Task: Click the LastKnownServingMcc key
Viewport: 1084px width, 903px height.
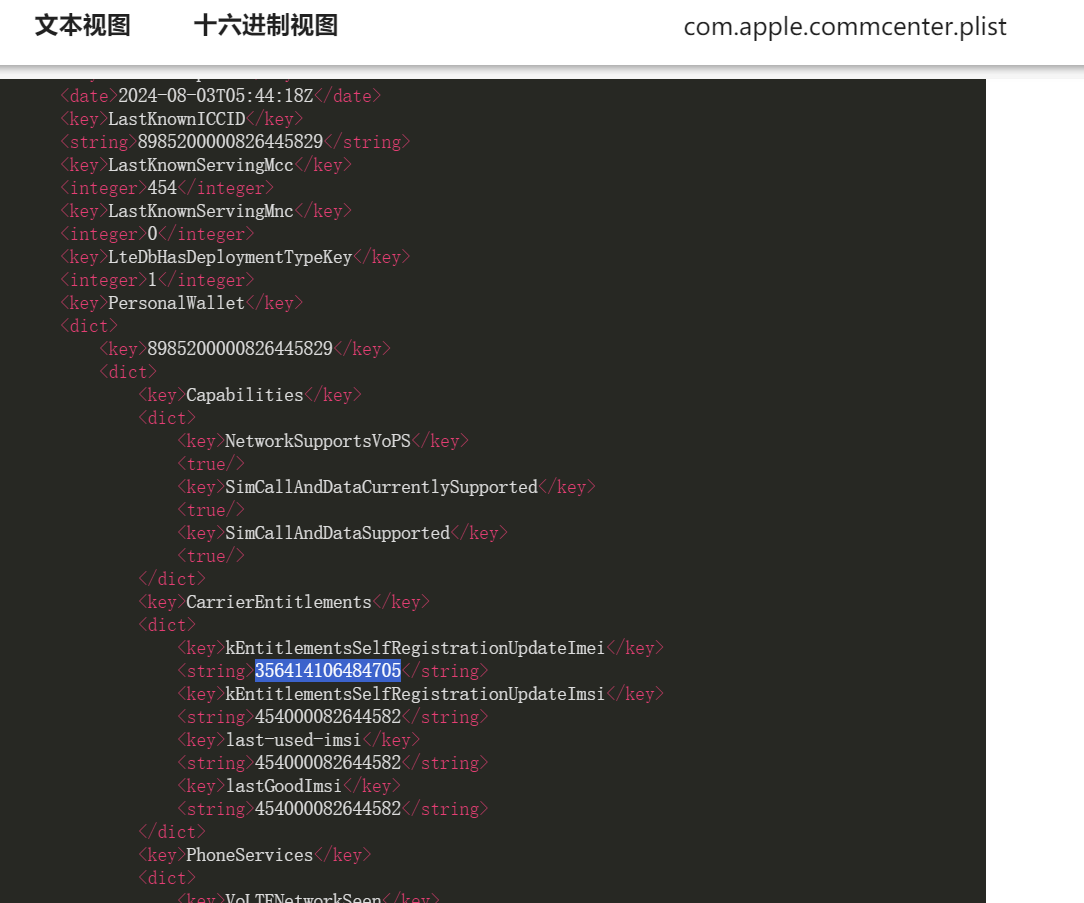Action: [x=200, y=165]
